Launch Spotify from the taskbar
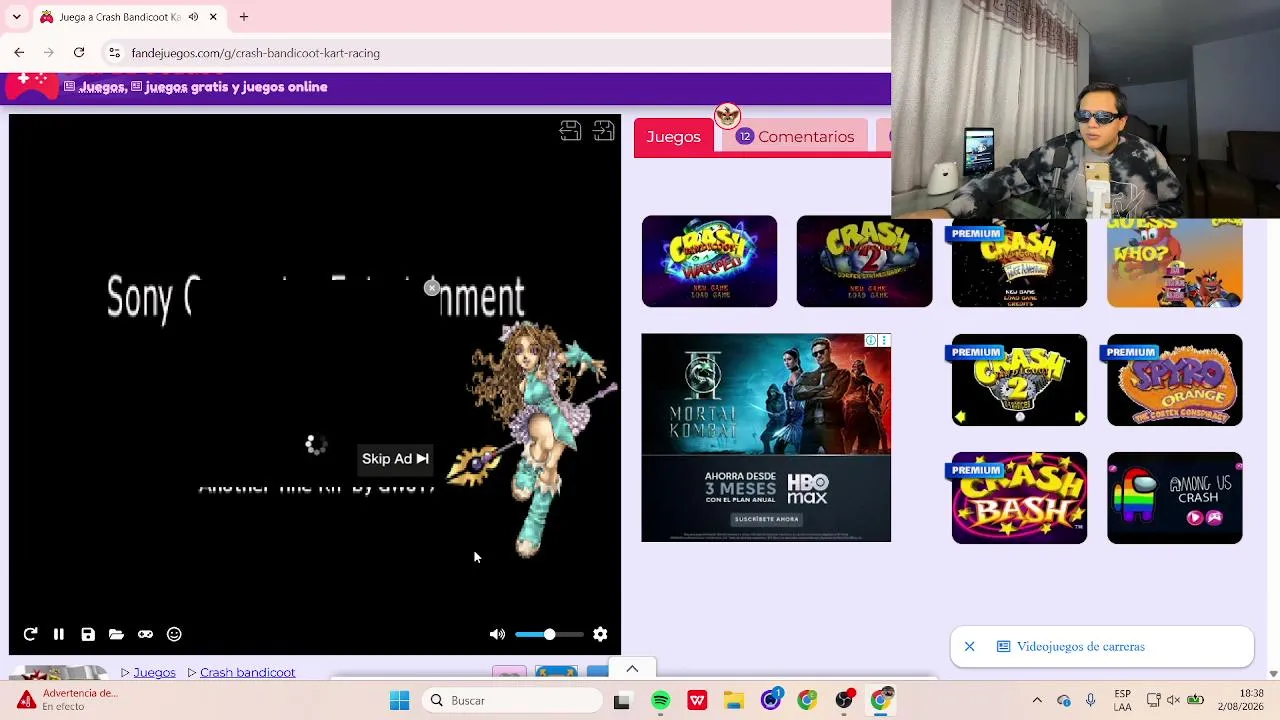The height and width of the screenshot is (720, 1280). [x=660, y=701]
